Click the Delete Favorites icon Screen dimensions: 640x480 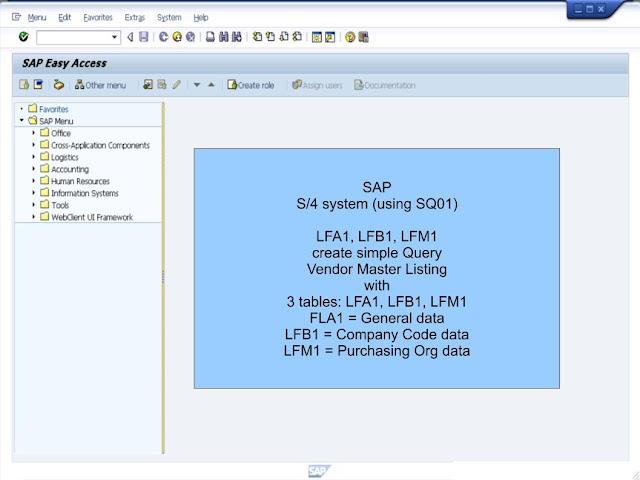(x=162, y=84)
